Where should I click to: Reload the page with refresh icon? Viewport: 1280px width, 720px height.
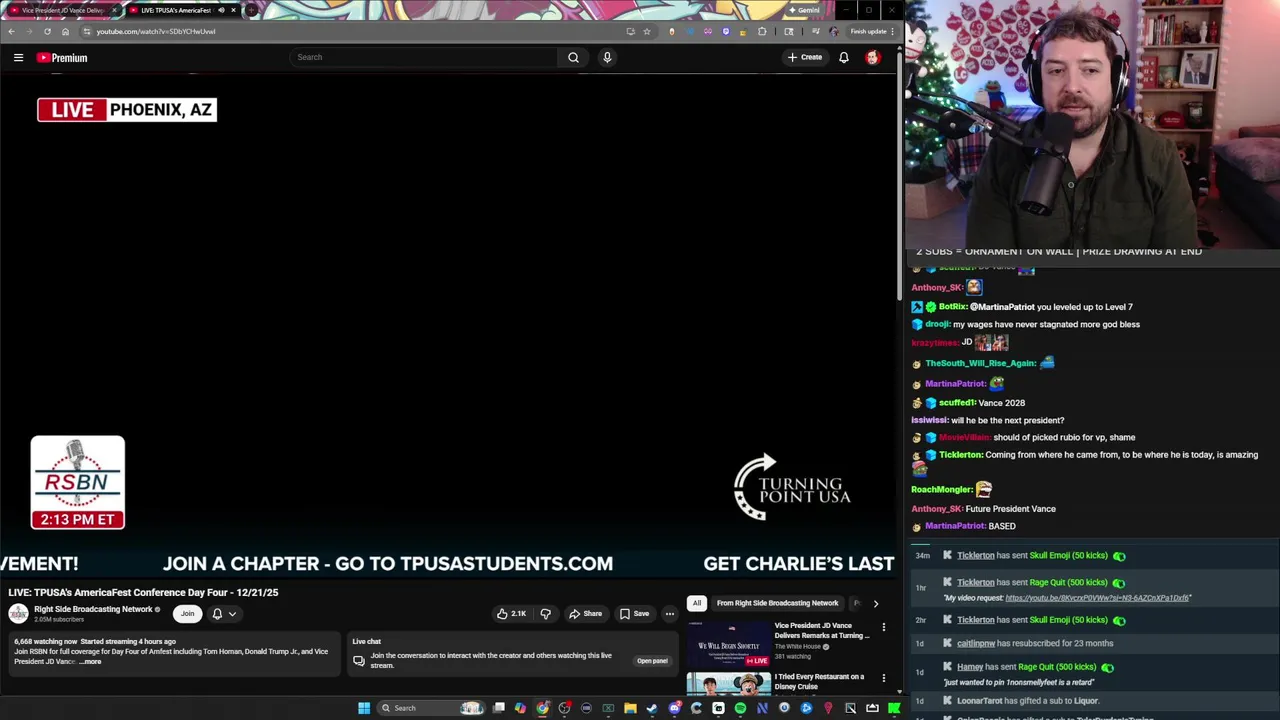click(x=47, y=31)
